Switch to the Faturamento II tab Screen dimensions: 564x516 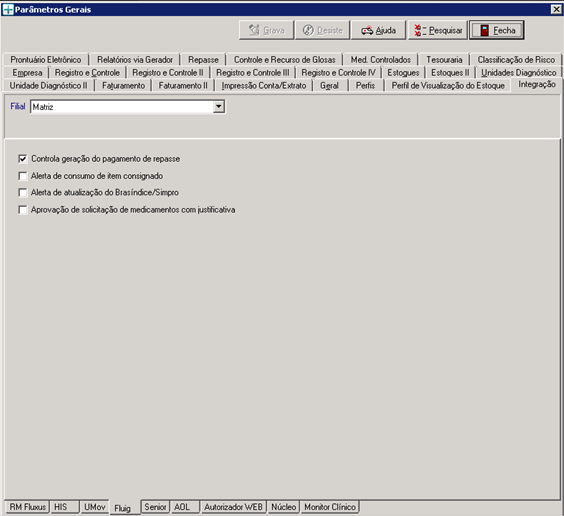coord(183,86)
